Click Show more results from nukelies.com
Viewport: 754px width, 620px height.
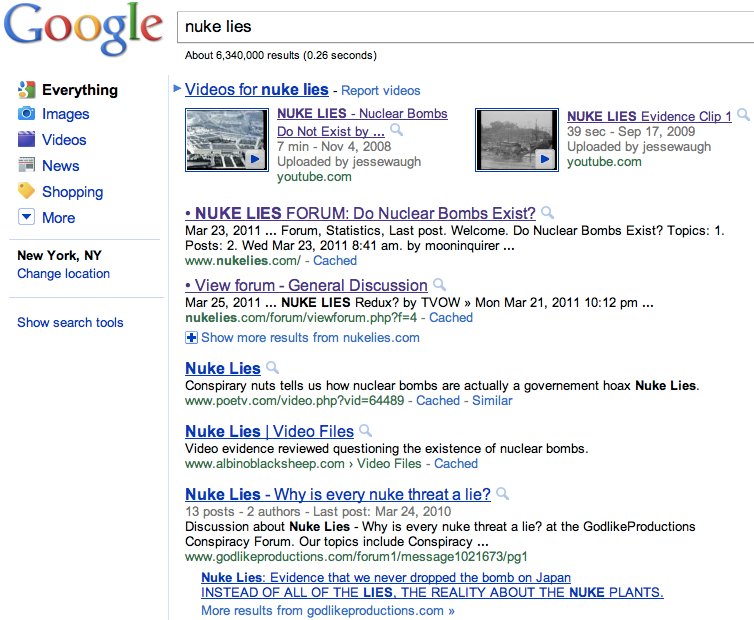(x=310, y=338)
